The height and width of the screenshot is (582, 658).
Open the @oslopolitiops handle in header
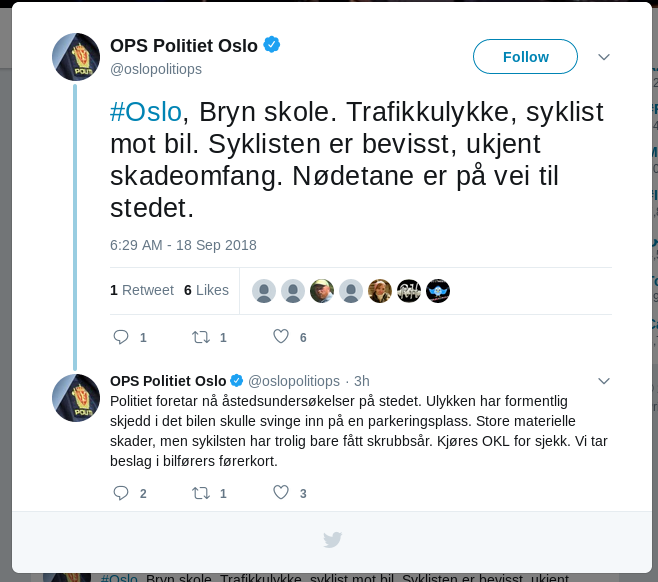coord(156,68)
